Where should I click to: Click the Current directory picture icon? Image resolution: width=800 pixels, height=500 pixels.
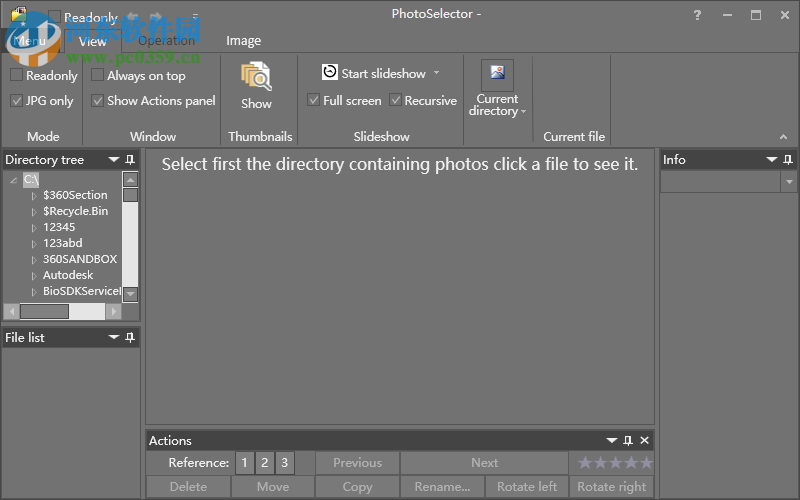pyautogui.click(x=497, y=72)
